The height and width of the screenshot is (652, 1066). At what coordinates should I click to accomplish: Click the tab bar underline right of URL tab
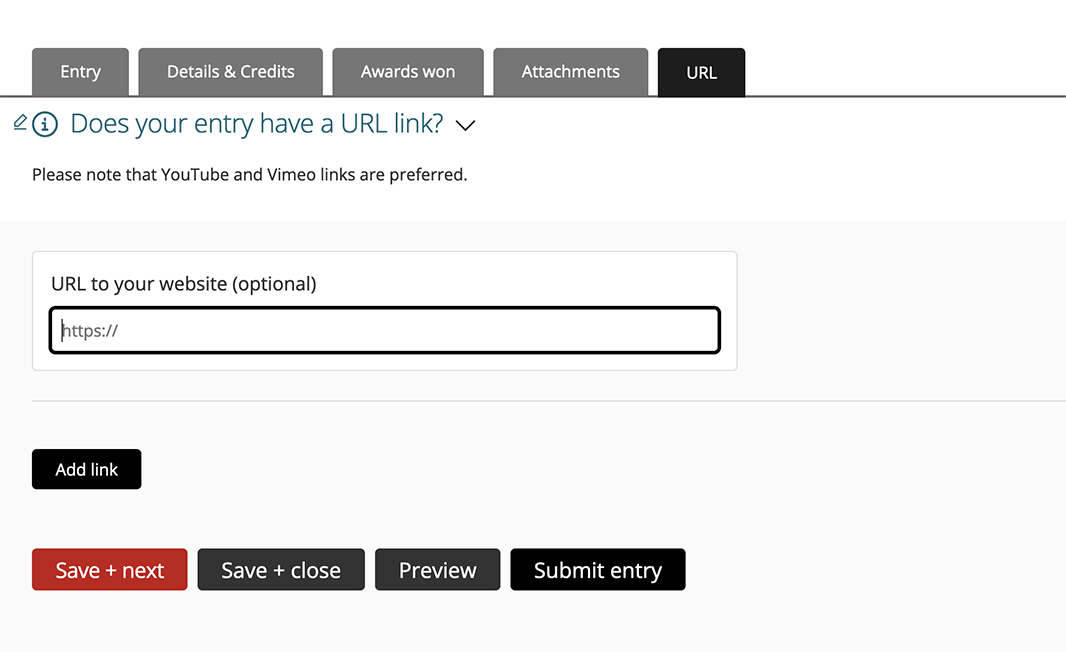(x=900, y=97)
